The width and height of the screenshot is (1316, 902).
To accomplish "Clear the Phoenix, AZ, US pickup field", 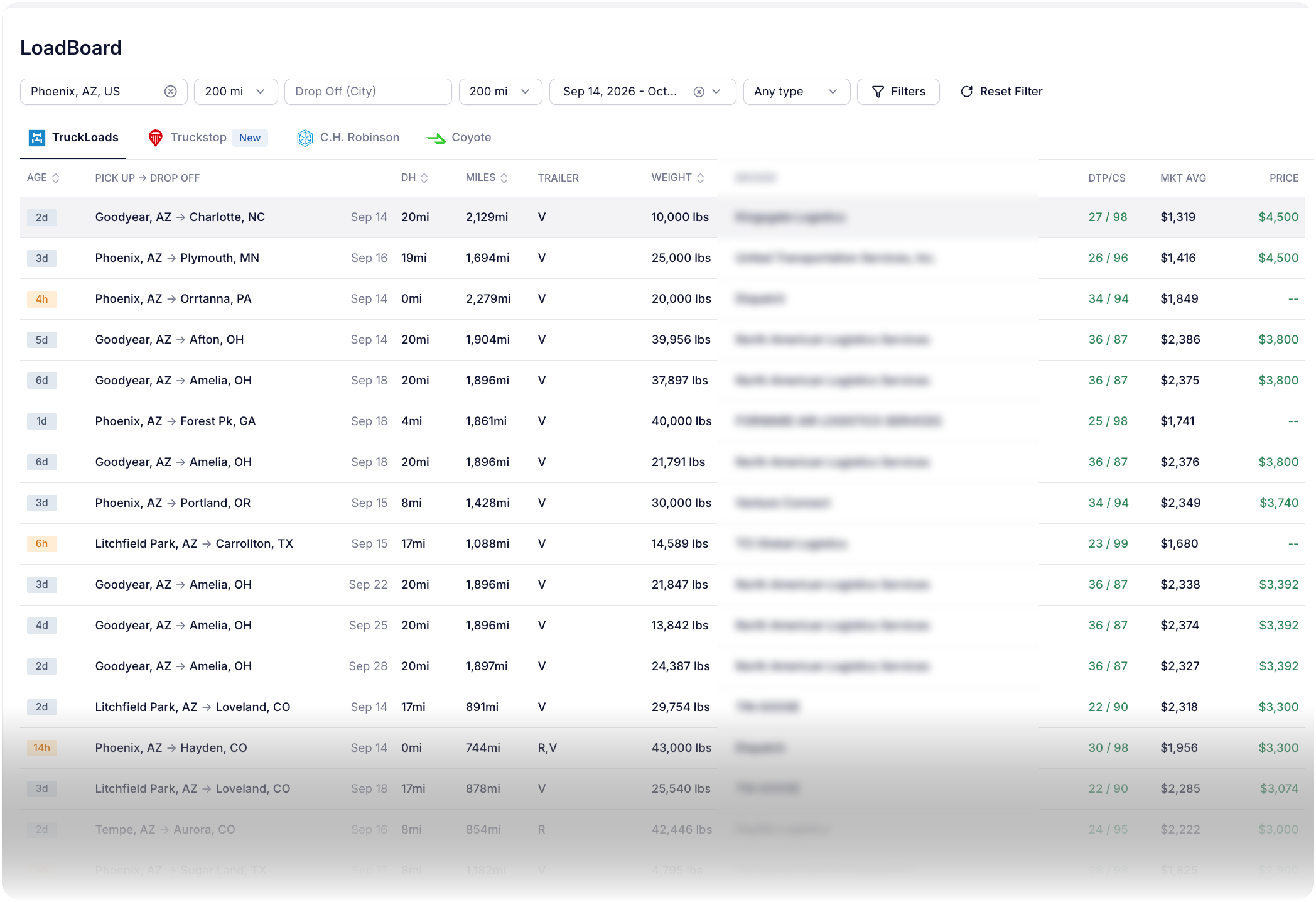I will 170,92.
